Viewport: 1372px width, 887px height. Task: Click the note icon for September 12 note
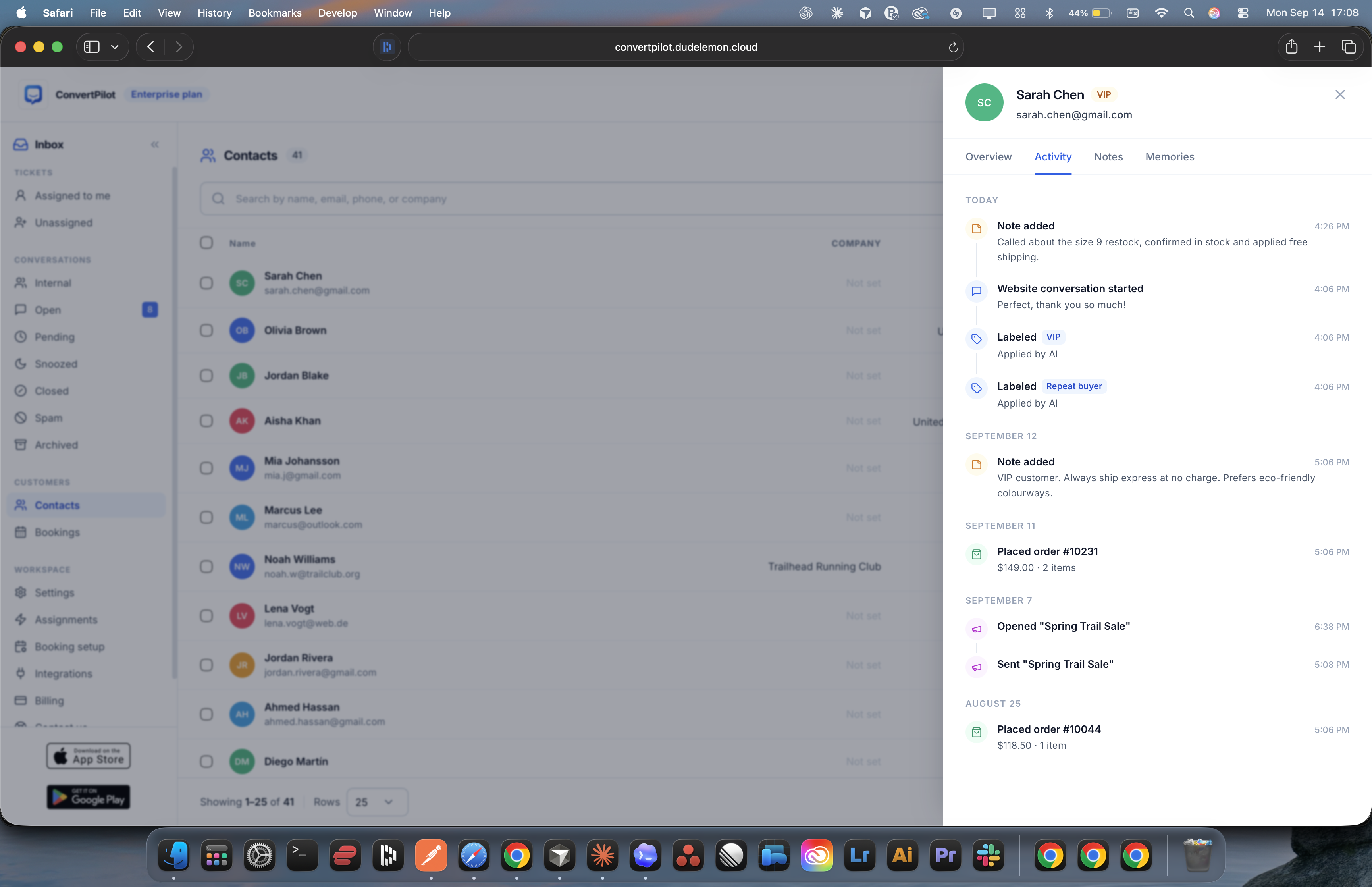(976, 464)
